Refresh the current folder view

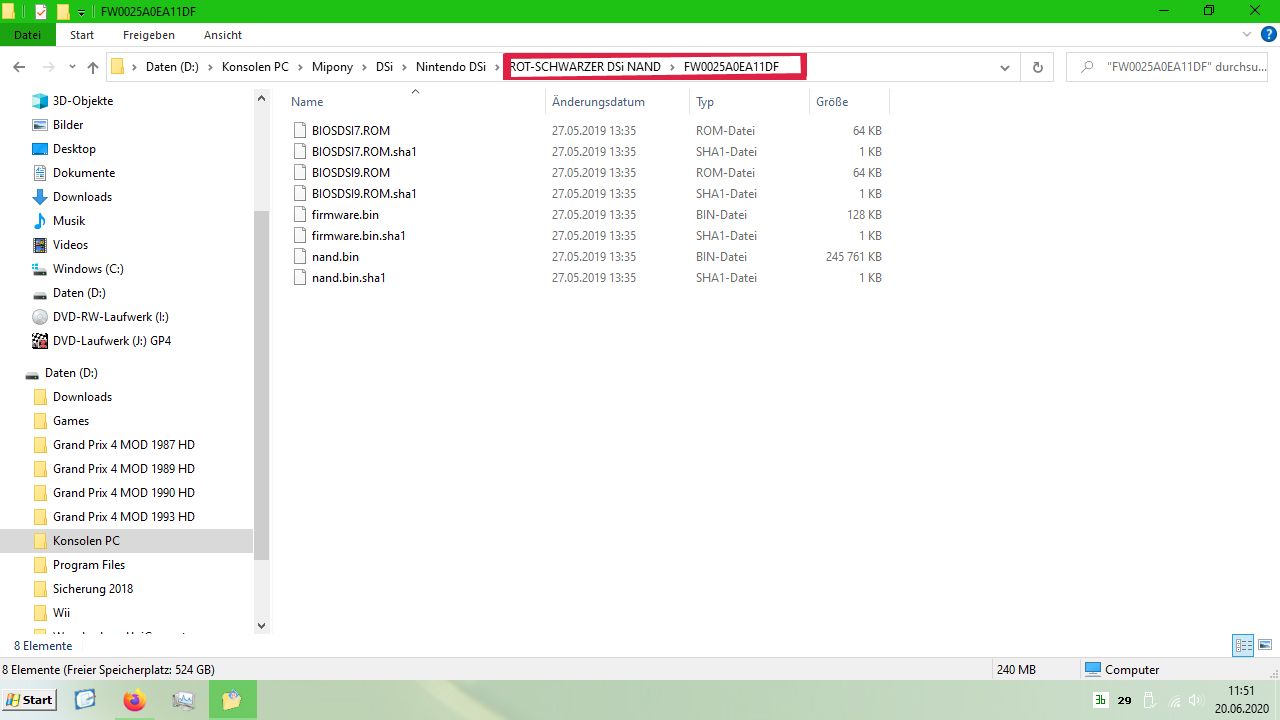pyautogui.click(x=1038, y=67)
